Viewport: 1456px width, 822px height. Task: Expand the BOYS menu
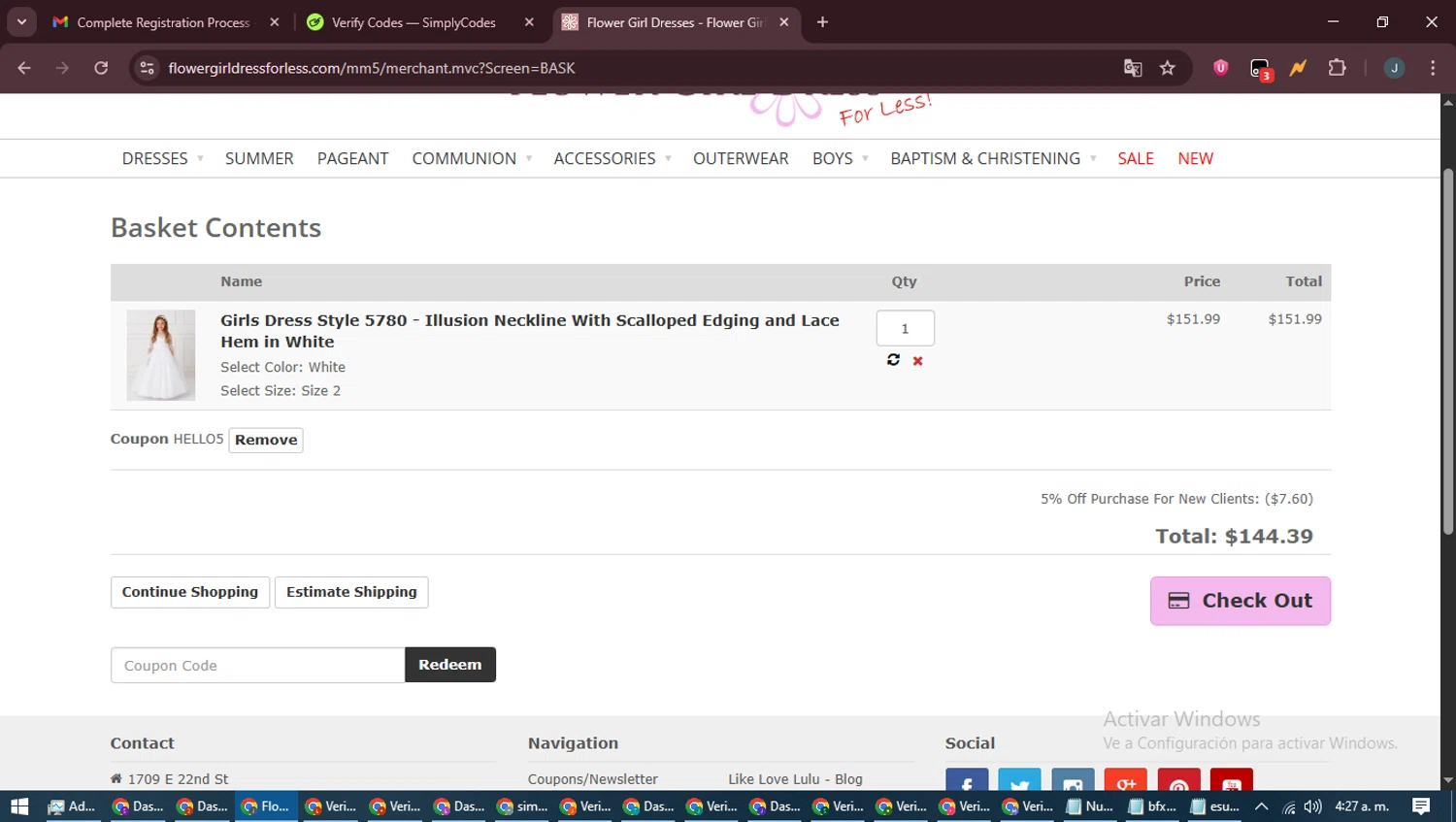[x=841, y=158]
